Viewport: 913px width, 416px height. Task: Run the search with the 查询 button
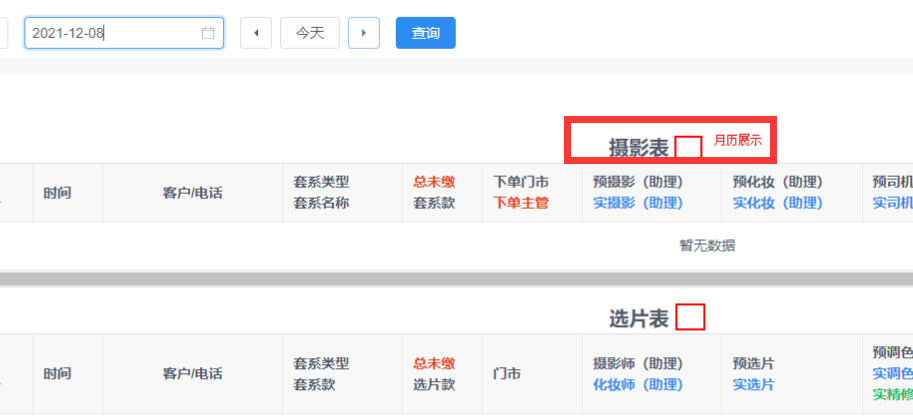point(426,33)
